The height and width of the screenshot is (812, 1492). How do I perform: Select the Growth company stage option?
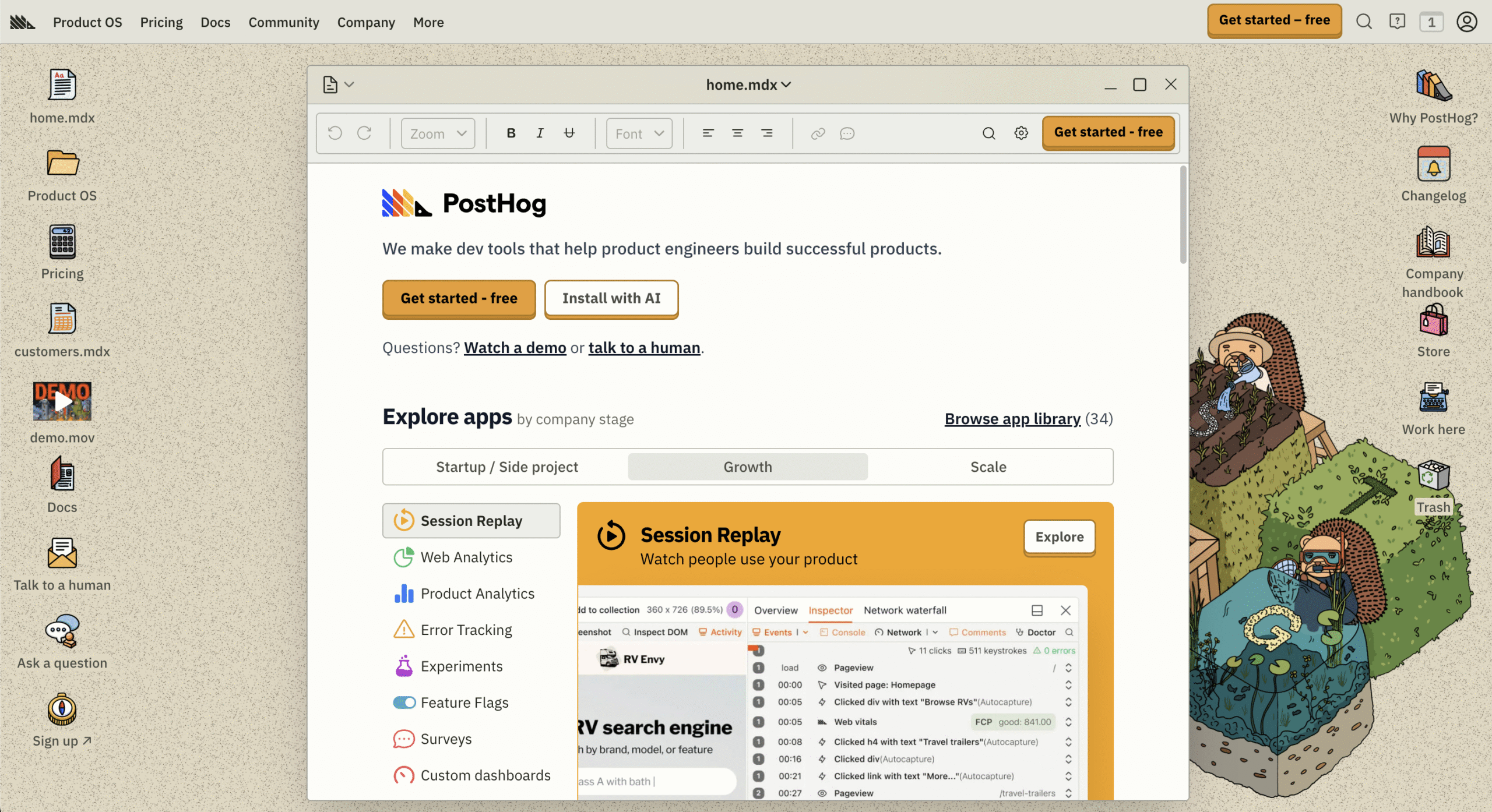747,467
